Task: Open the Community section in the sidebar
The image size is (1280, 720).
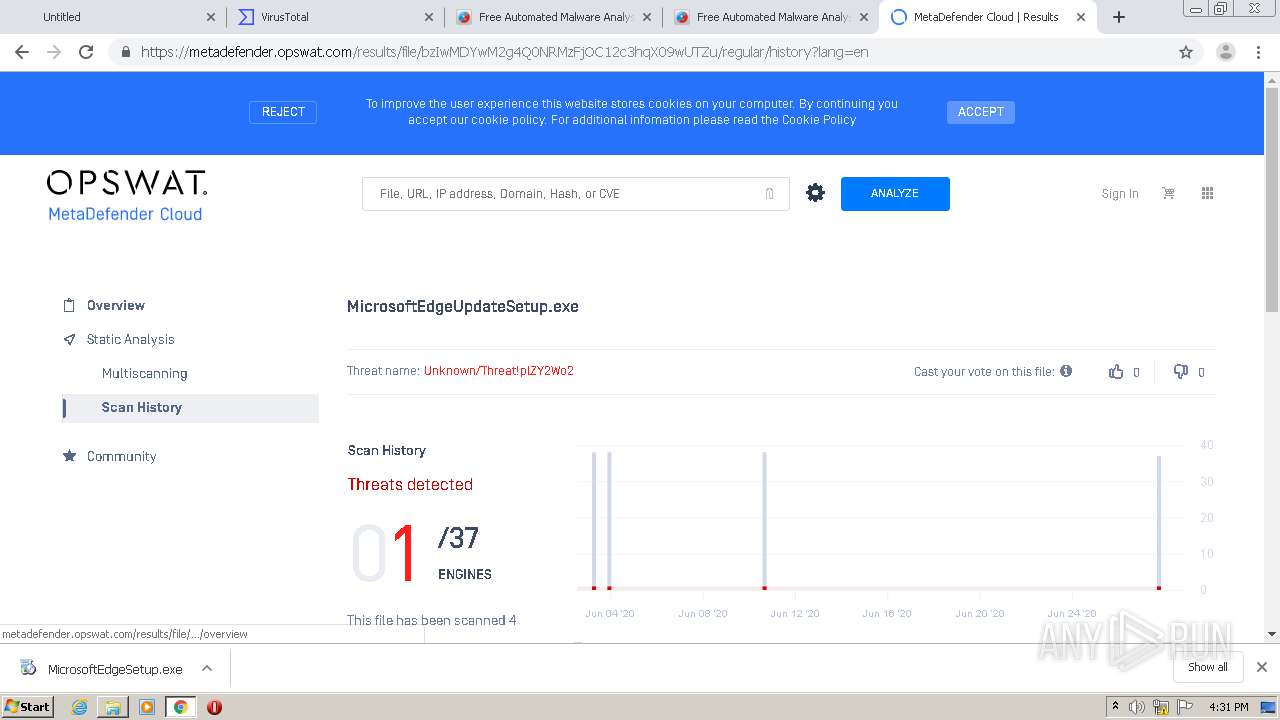Action: tap(121, 456)
